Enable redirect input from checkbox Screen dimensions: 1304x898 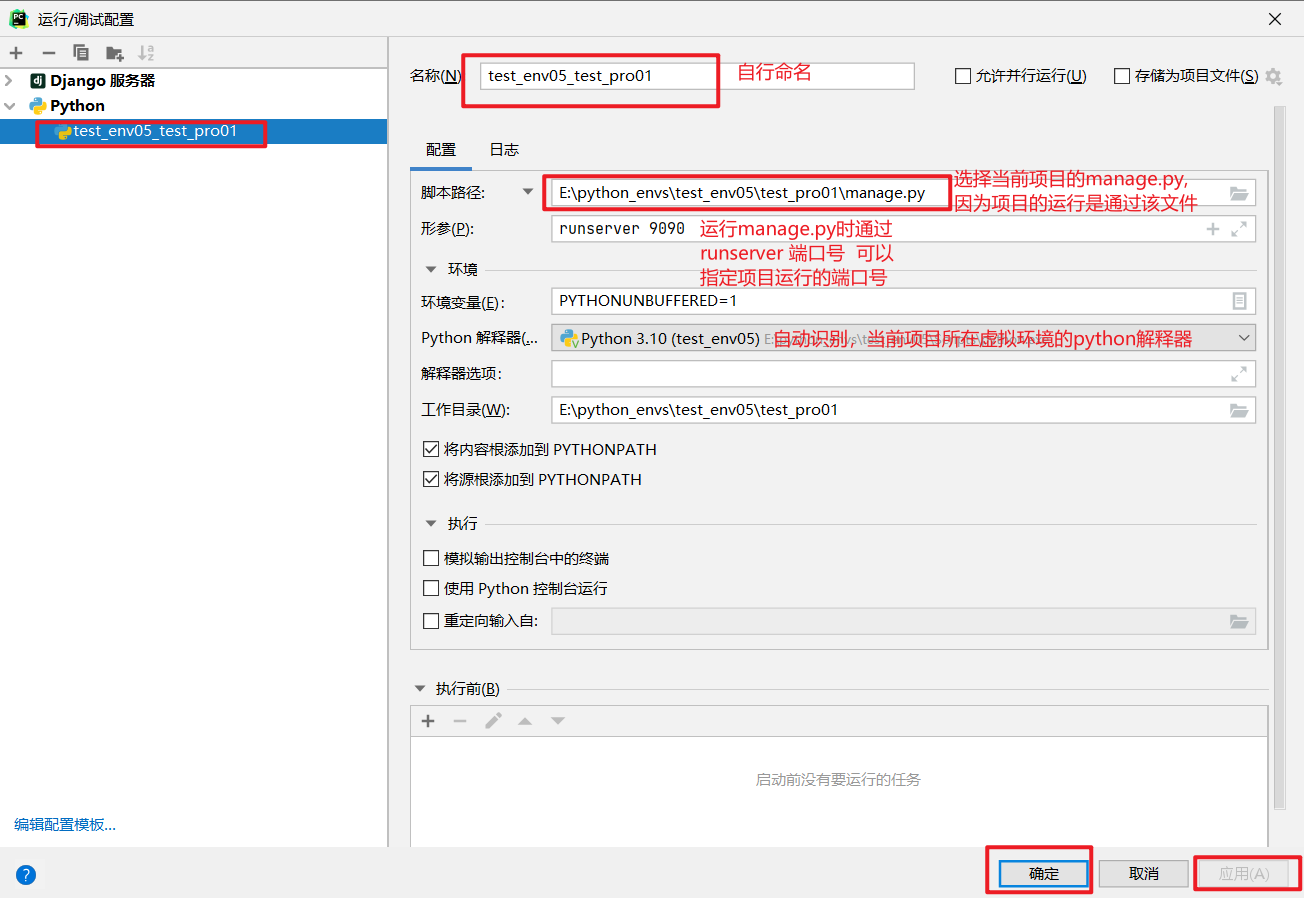pyautogui.click(x=431, y=621)
